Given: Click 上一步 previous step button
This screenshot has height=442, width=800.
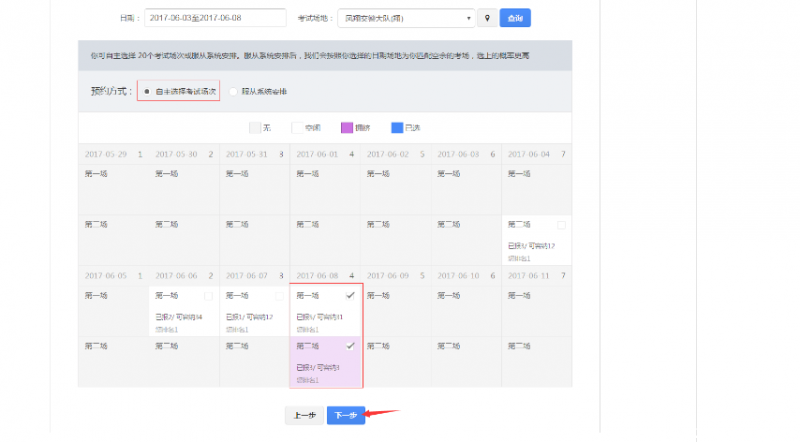Looking at the screenshot, I should [304, 415].
